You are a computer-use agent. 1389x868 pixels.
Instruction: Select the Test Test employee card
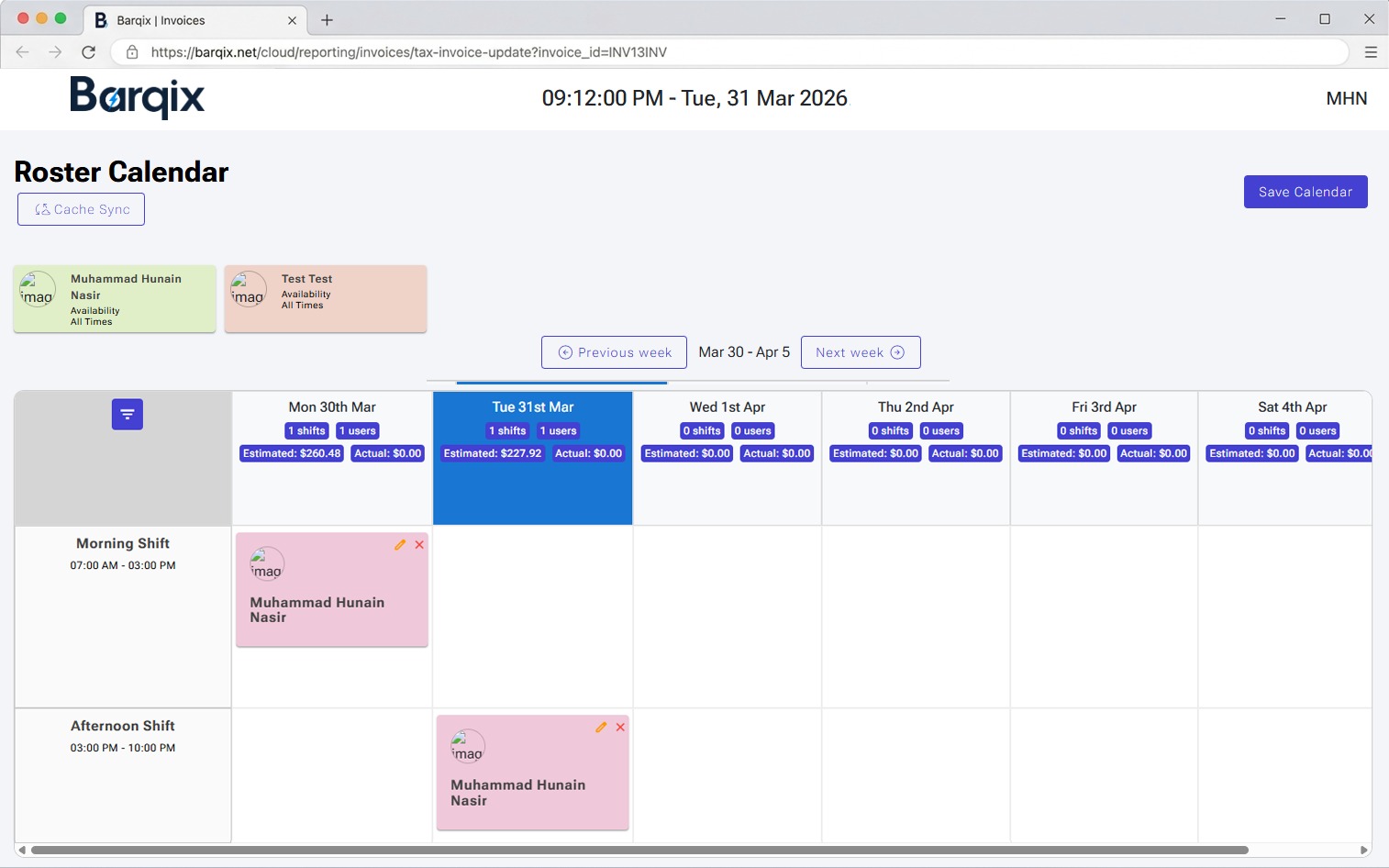point(326,299)
